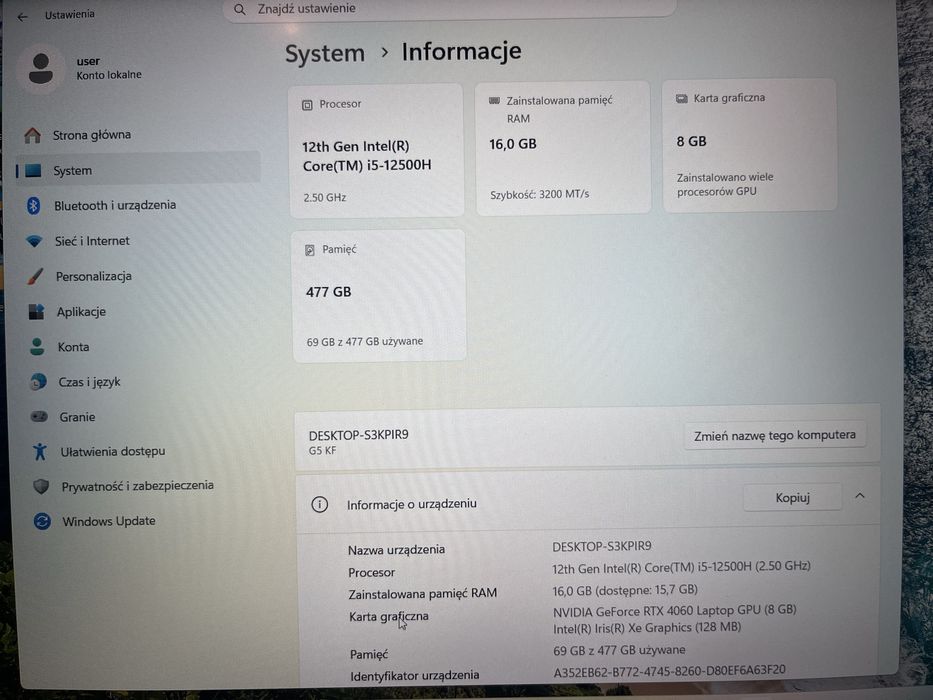Click the Konta person icon
The image size is (933, 700).
click(37, 347)
